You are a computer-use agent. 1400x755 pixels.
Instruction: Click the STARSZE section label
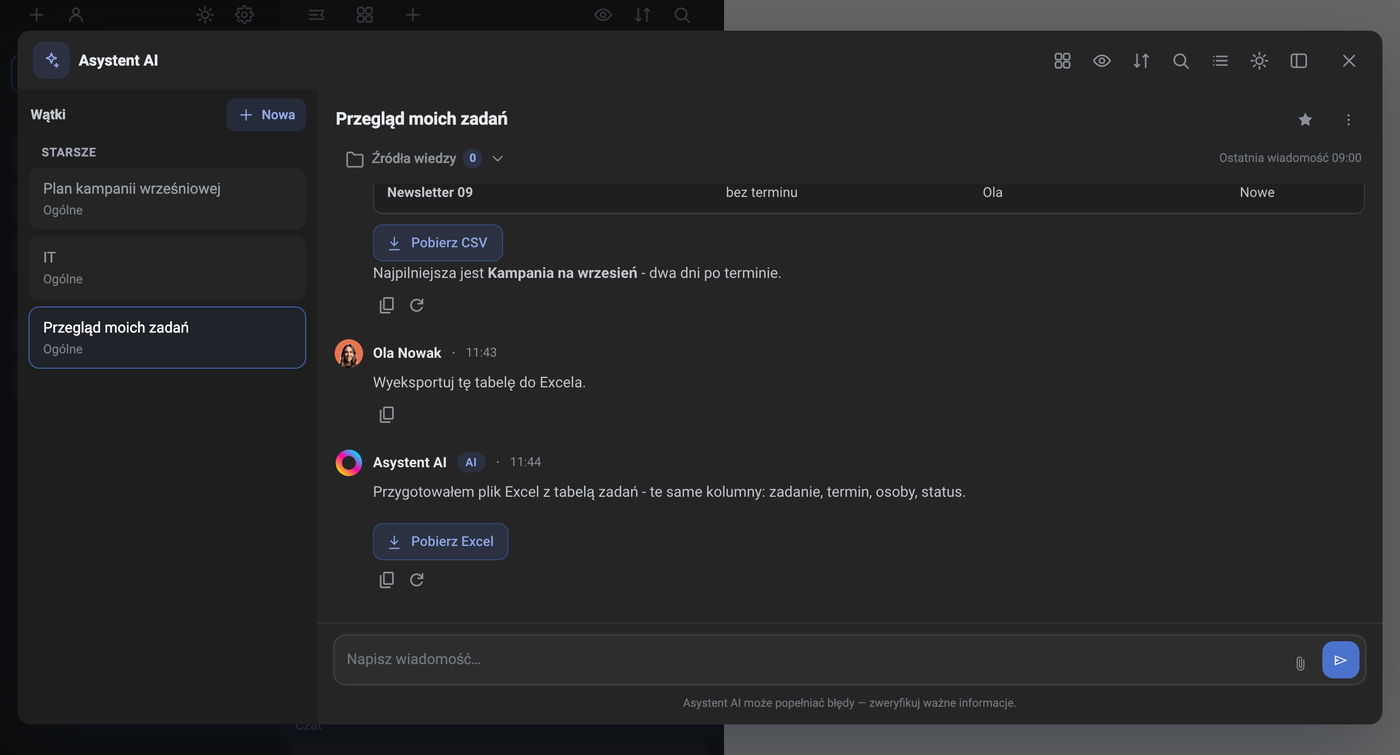(69, 152)
